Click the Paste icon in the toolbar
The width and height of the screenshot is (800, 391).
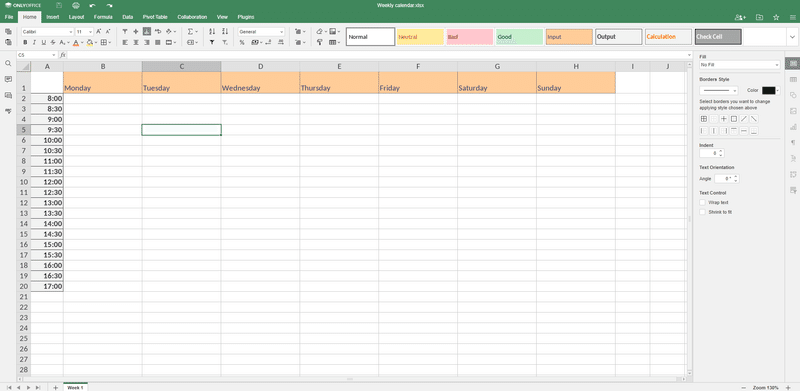[x=8, y=42]
